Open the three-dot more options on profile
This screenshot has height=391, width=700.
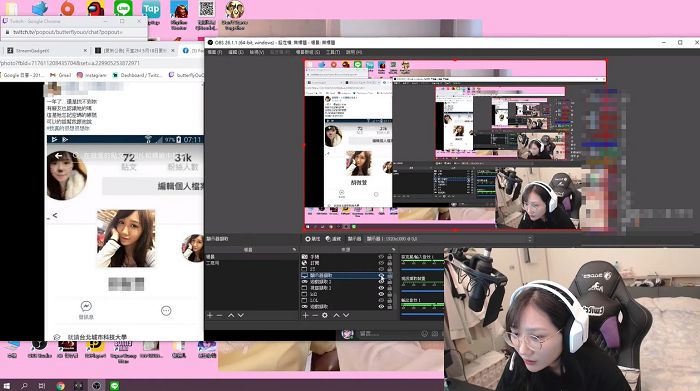pos(166,311)
